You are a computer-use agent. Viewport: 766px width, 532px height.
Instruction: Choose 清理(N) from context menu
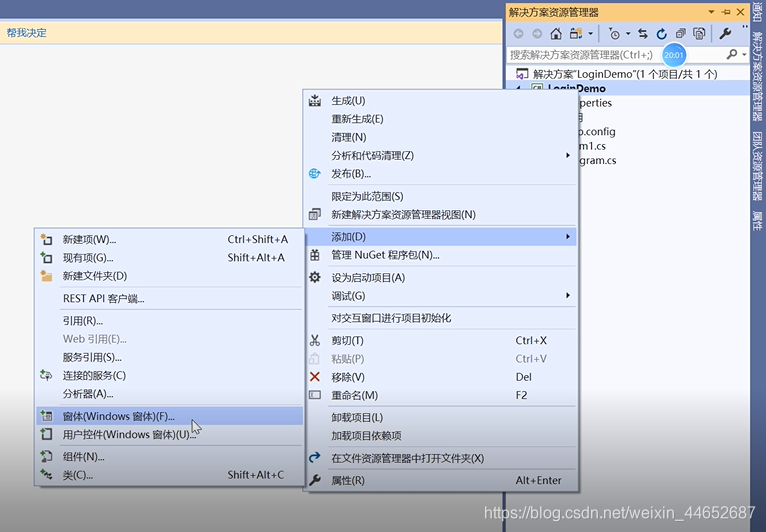point(440,137)
